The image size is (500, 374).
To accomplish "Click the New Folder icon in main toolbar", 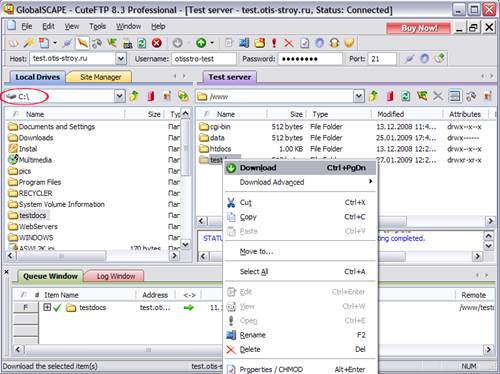I will click(x=259, y=43).
